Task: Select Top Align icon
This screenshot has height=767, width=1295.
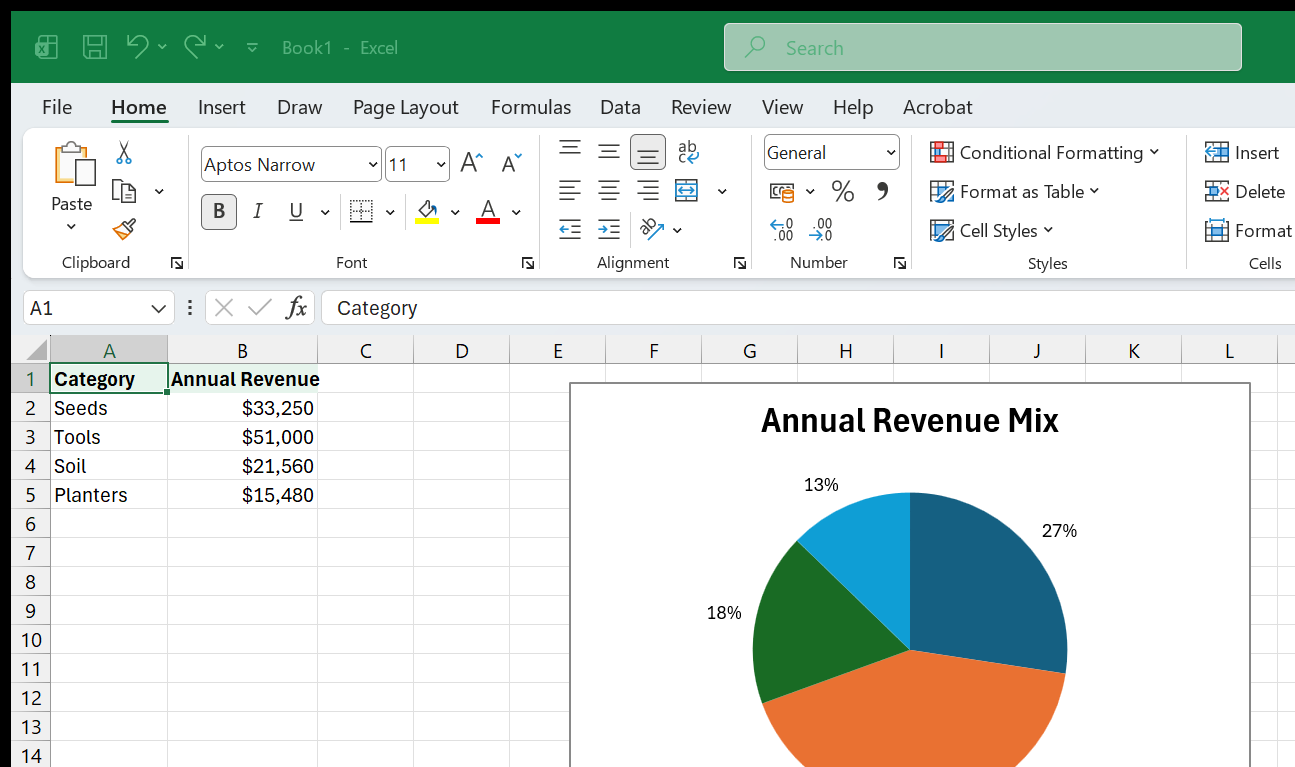Action: (x=570, y=151)
